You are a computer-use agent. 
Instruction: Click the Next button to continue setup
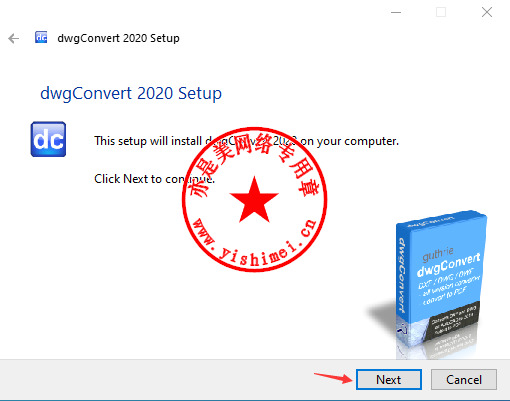coord(389,379)
